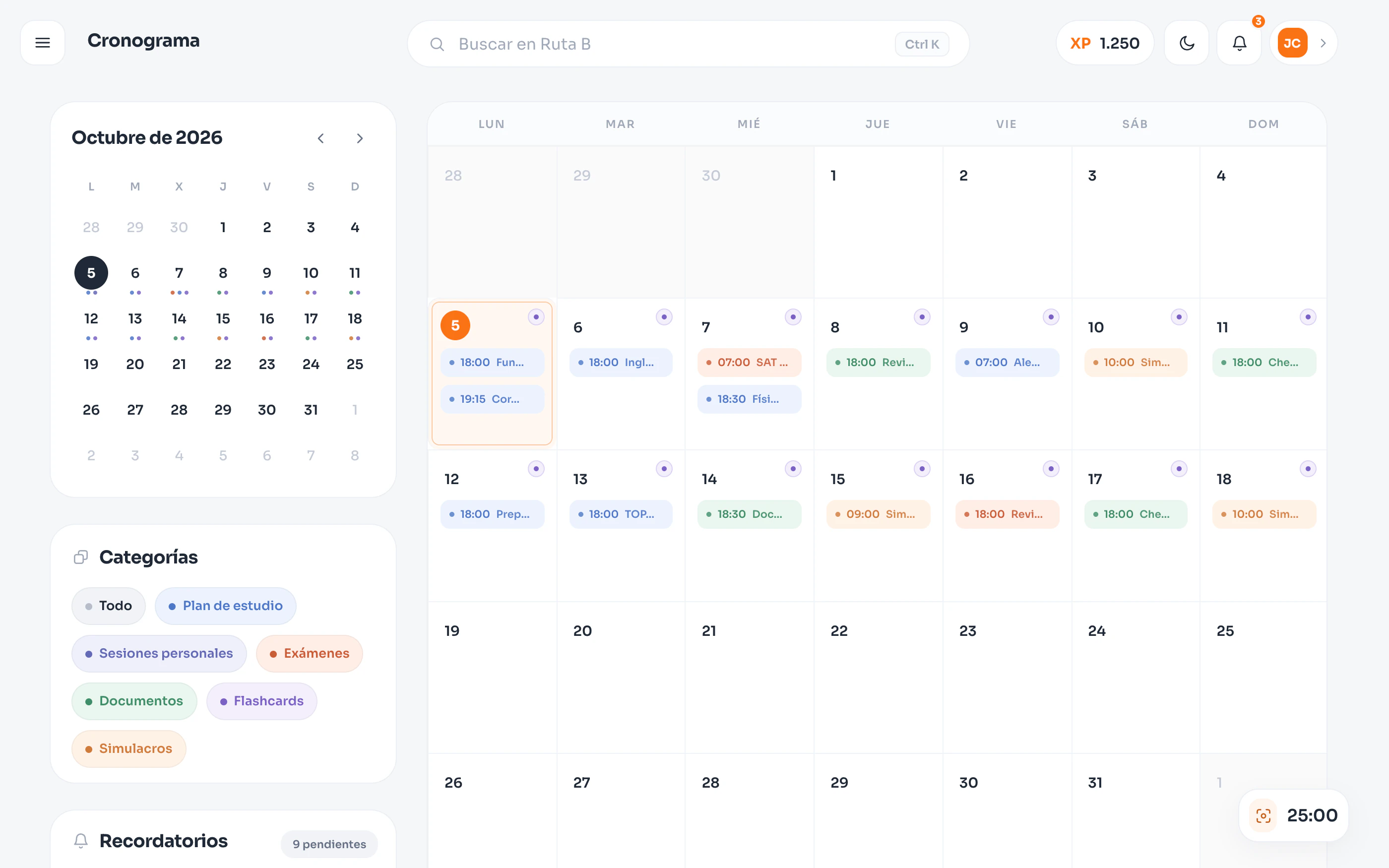Open 09:00 Sim... event on day 15

878,514
